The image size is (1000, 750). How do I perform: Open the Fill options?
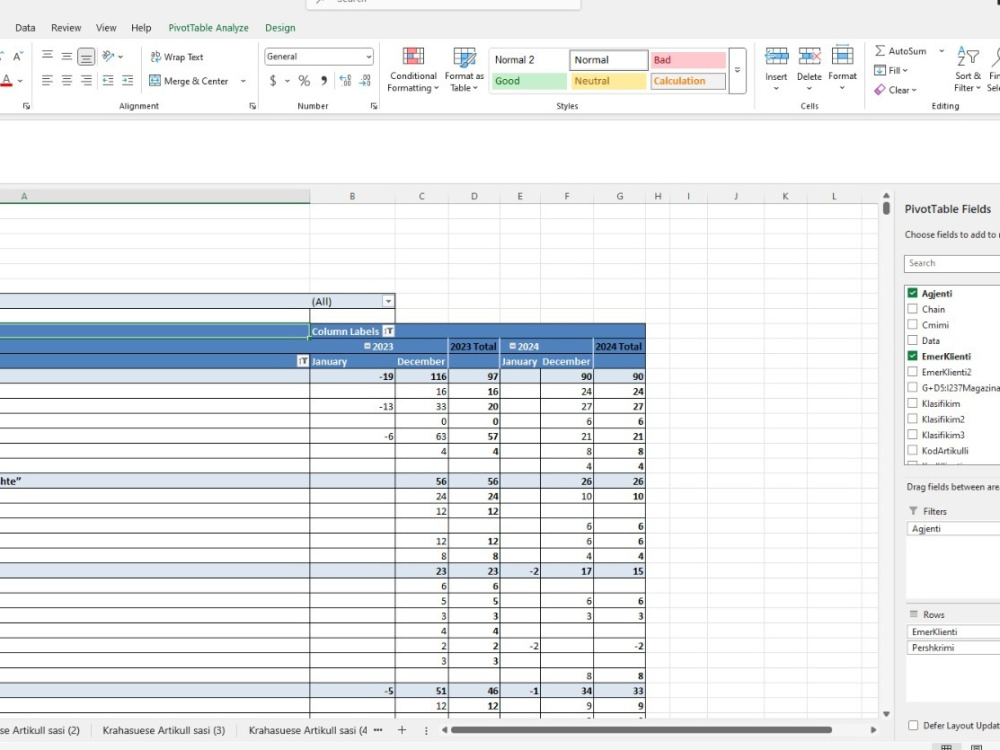891,70
